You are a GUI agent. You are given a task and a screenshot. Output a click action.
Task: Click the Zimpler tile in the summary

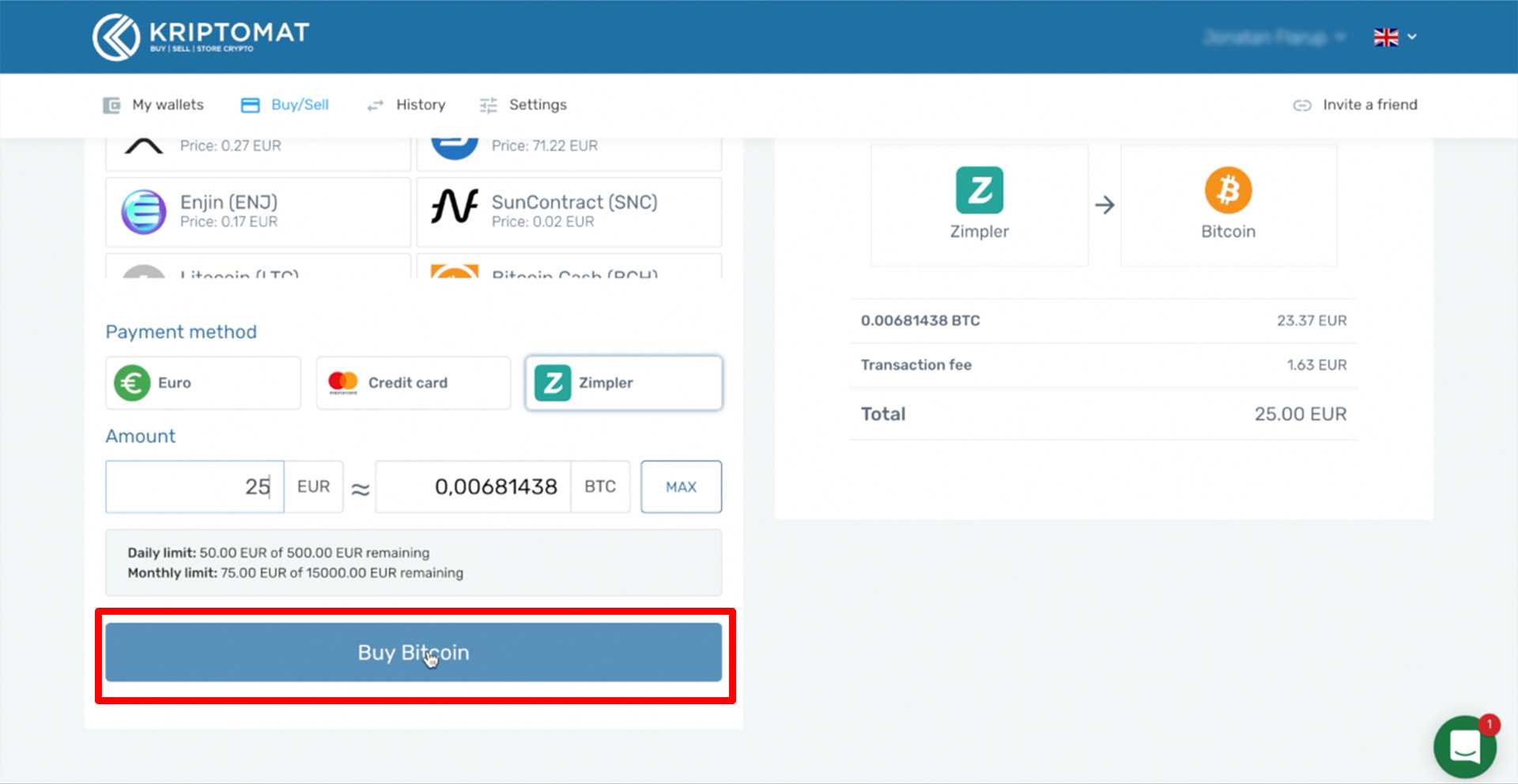pos(980,205)
